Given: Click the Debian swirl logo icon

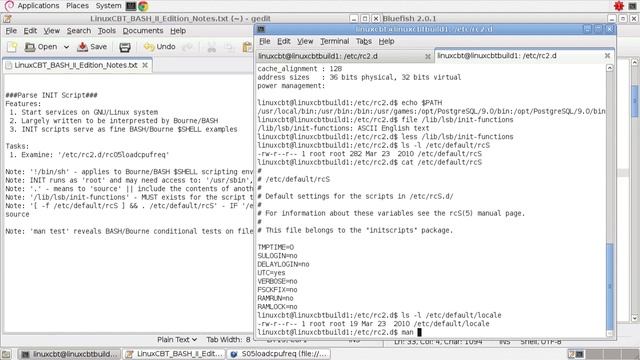Looking at the screenshot, I should (x=9, y=6).
